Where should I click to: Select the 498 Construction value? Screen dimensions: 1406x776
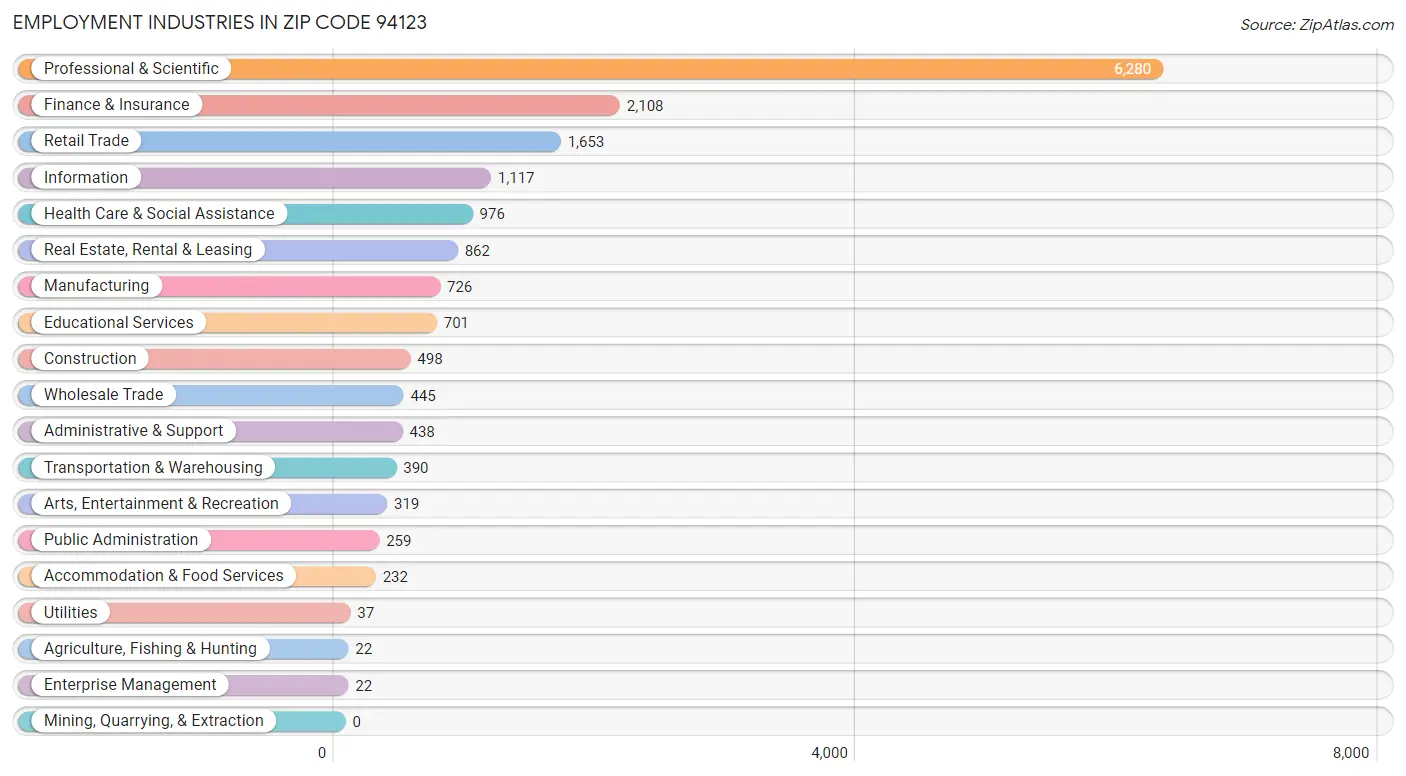pos(430,359)
